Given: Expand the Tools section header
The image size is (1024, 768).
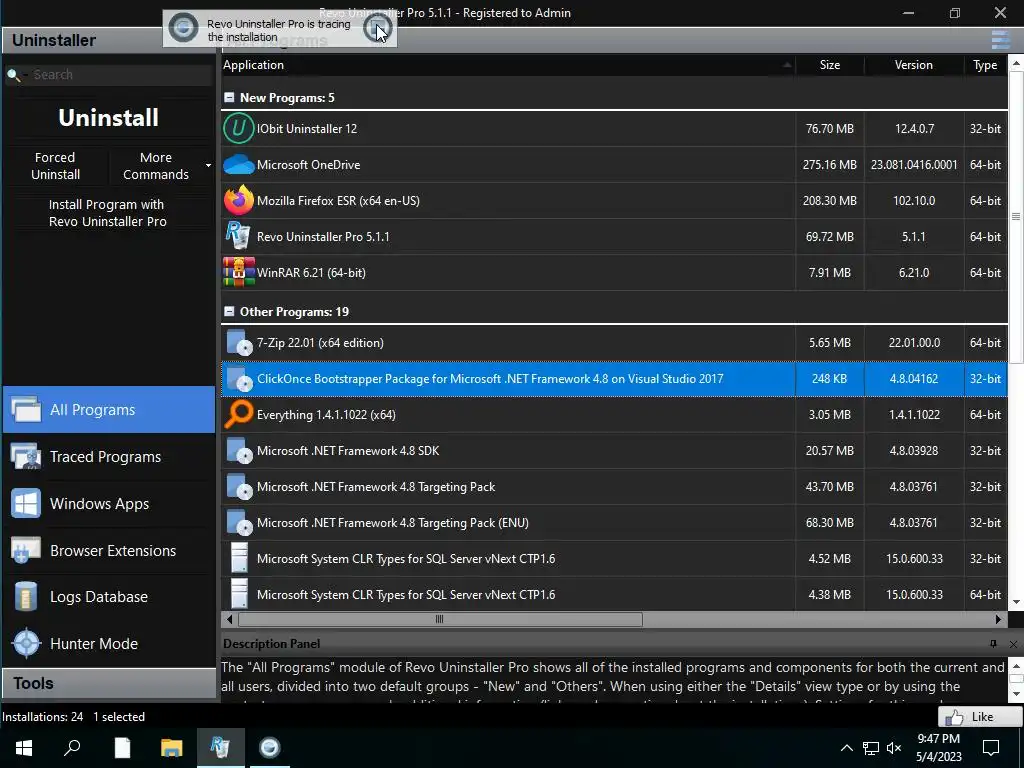Looking at the screenshot, I should [108, 683].
